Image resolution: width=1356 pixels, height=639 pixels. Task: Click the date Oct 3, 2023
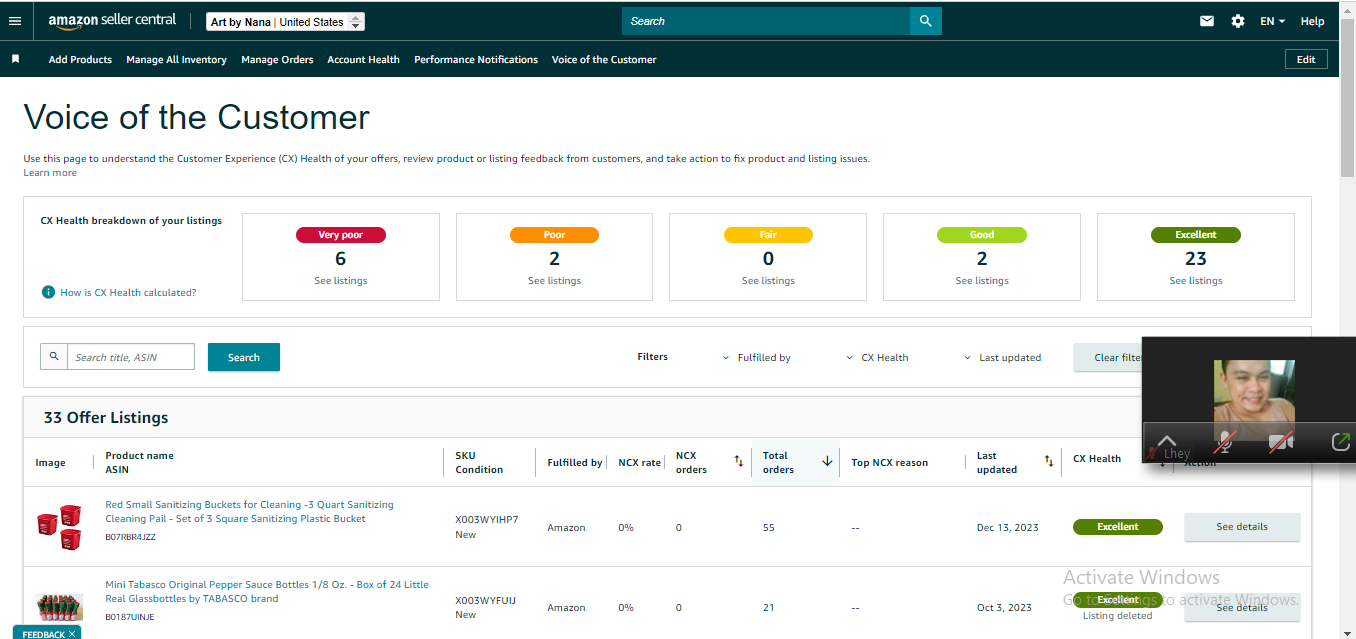1004,607
